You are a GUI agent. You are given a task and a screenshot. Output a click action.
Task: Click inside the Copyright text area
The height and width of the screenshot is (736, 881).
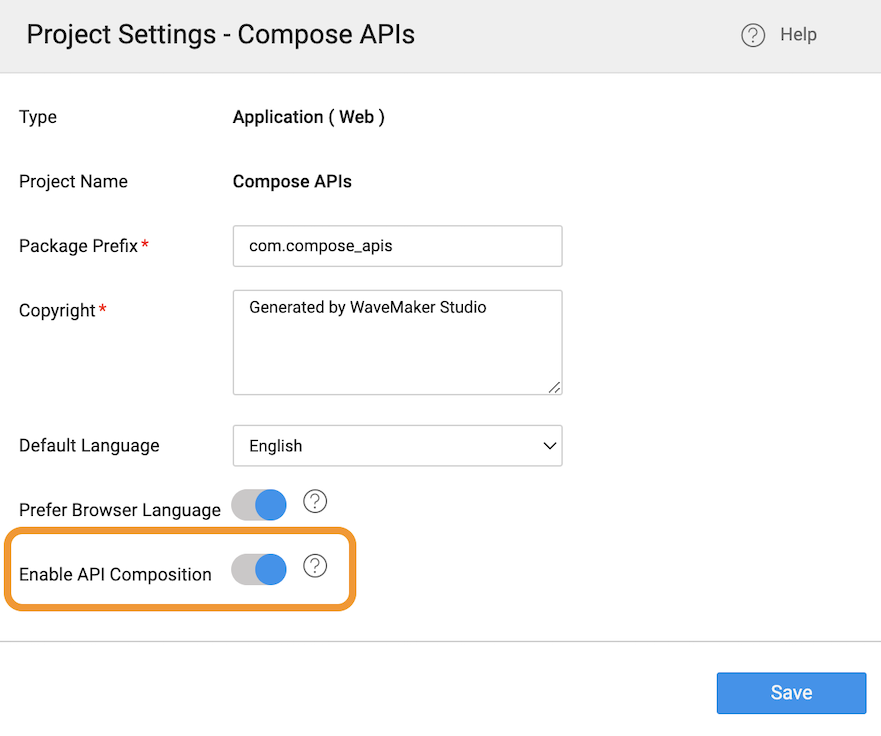pyautogui.click(x=397, y=342)
